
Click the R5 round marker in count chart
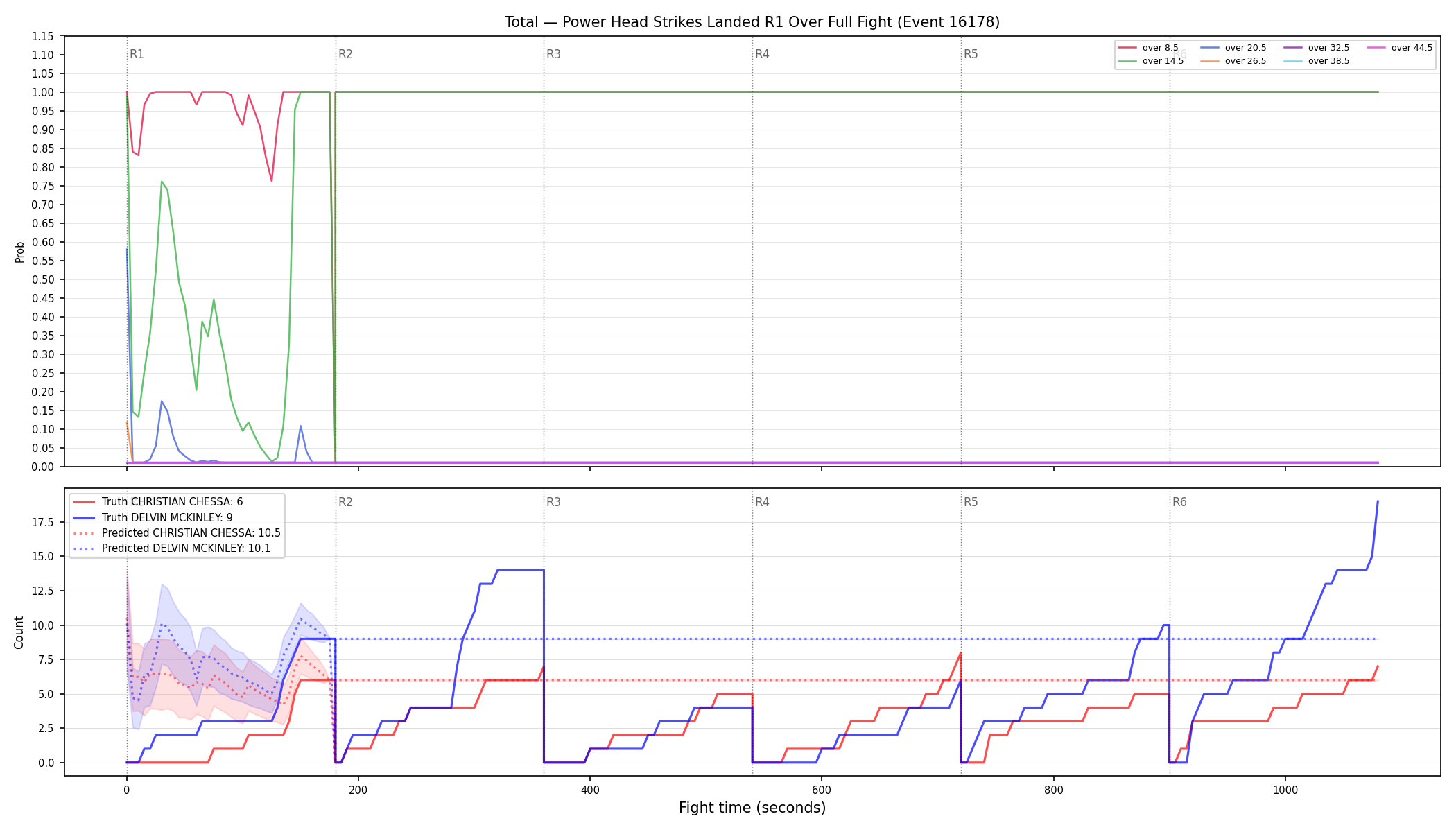pyautogui.click(x=971, y=502)
